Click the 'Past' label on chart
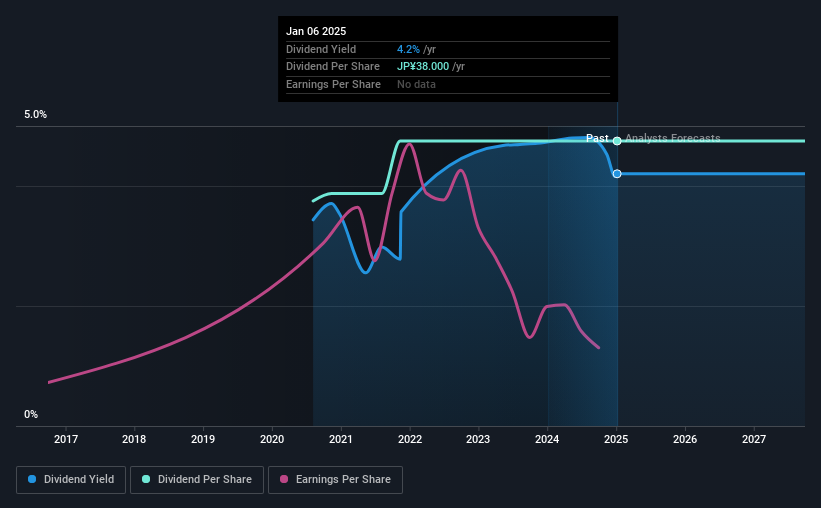Viewport: 821px width, 508px height. pyautogui.click(x=597, y=138)
